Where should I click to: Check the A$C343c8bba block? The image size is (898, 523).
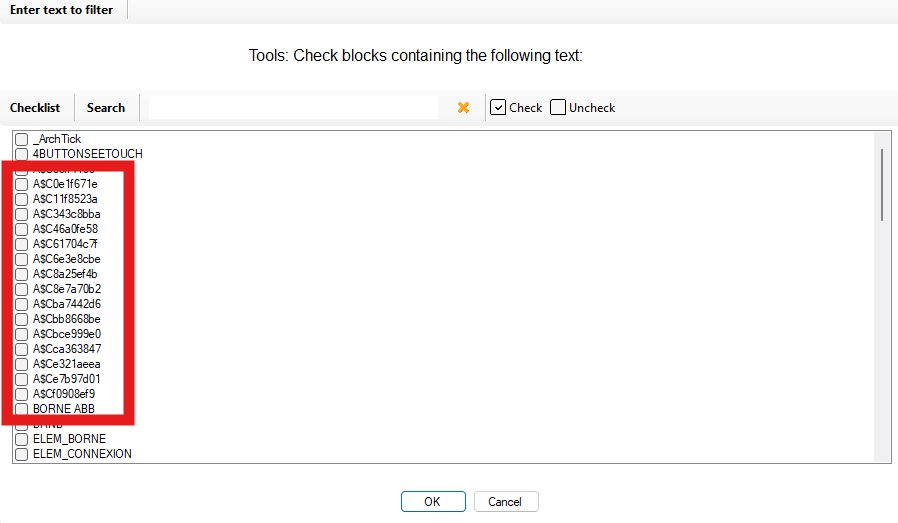[21, 214]
